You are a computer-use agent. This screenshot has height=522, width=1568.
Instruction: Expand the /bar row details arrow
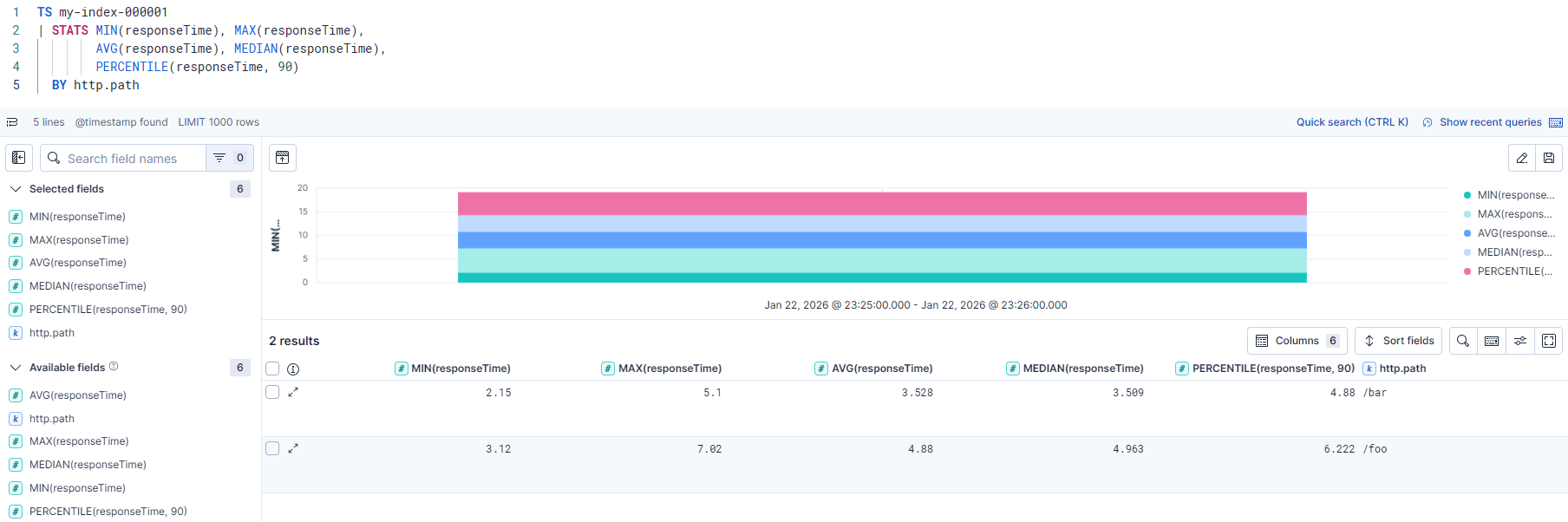[293, 392]
